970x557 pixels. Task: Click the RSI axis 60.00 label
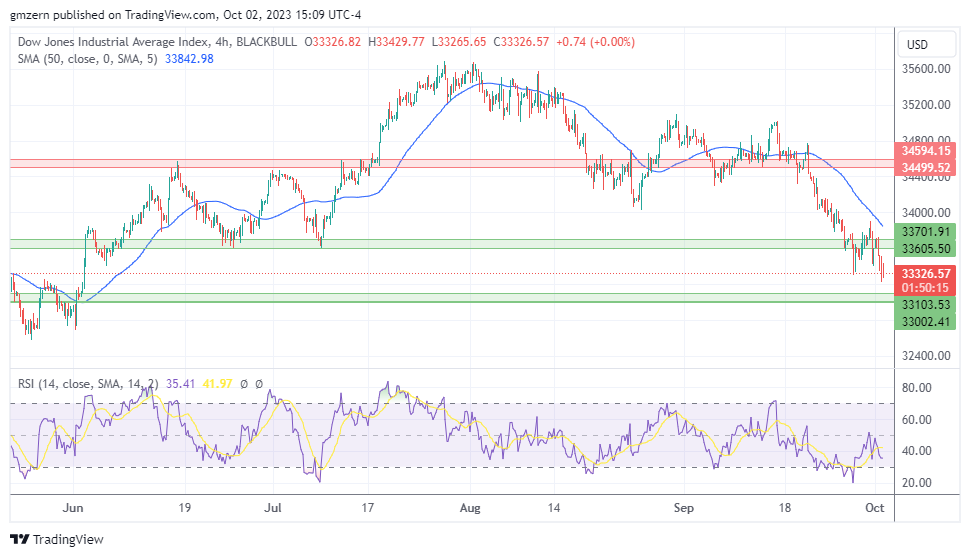(917, 420)
